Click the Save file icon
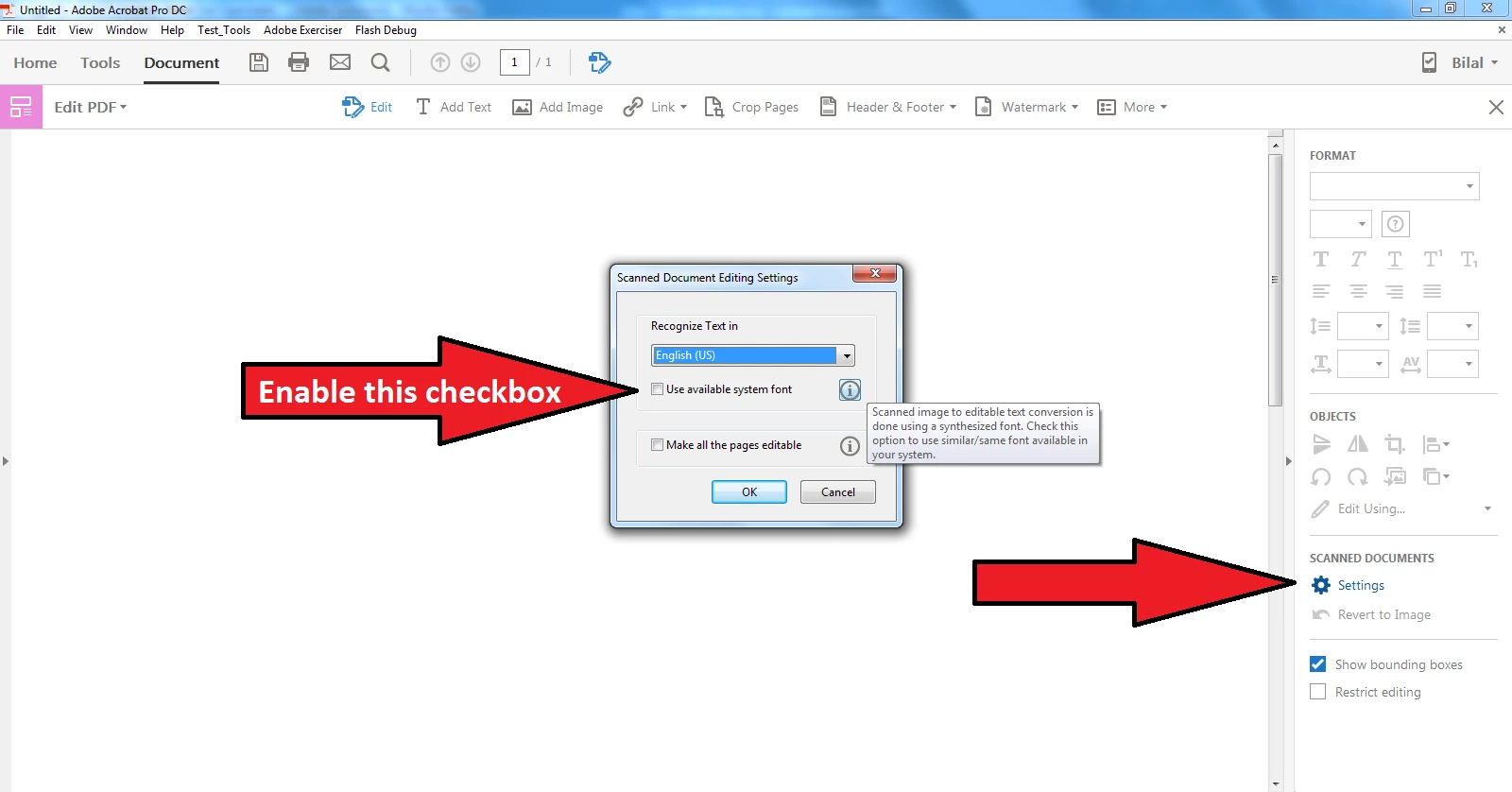The image size is (1512, 792). (x=259, y=62)
